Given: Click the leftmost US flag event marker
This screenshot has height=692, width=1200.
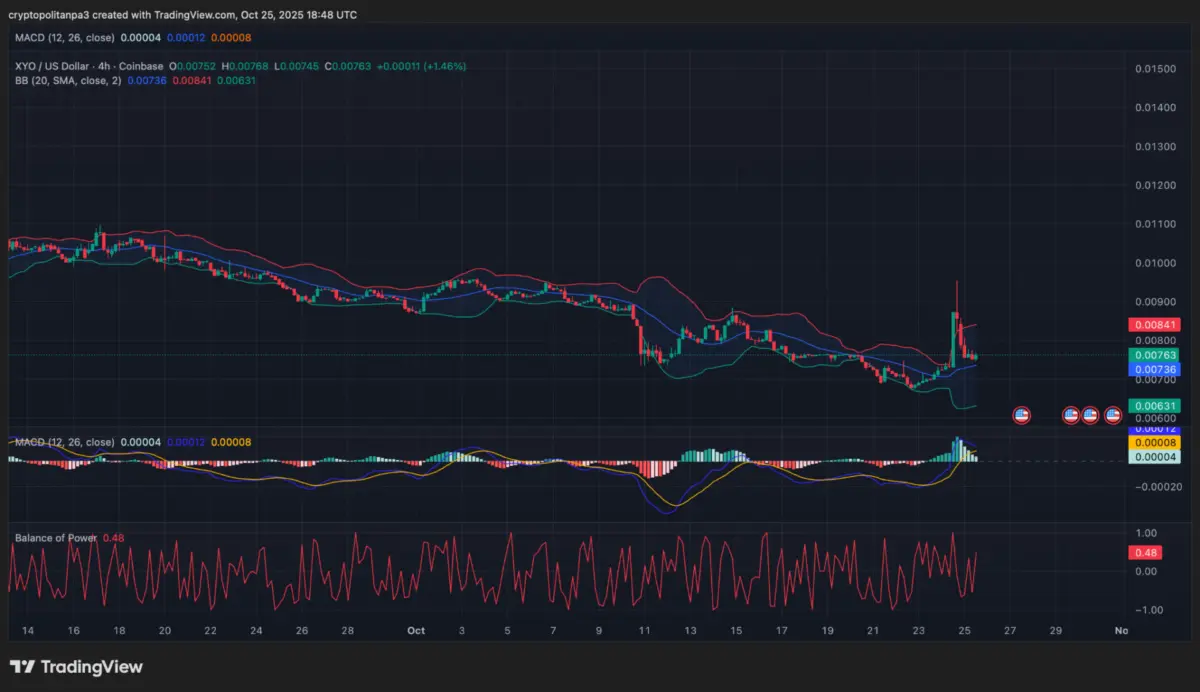Looking at the screenshot, I should coord(1021,414).
